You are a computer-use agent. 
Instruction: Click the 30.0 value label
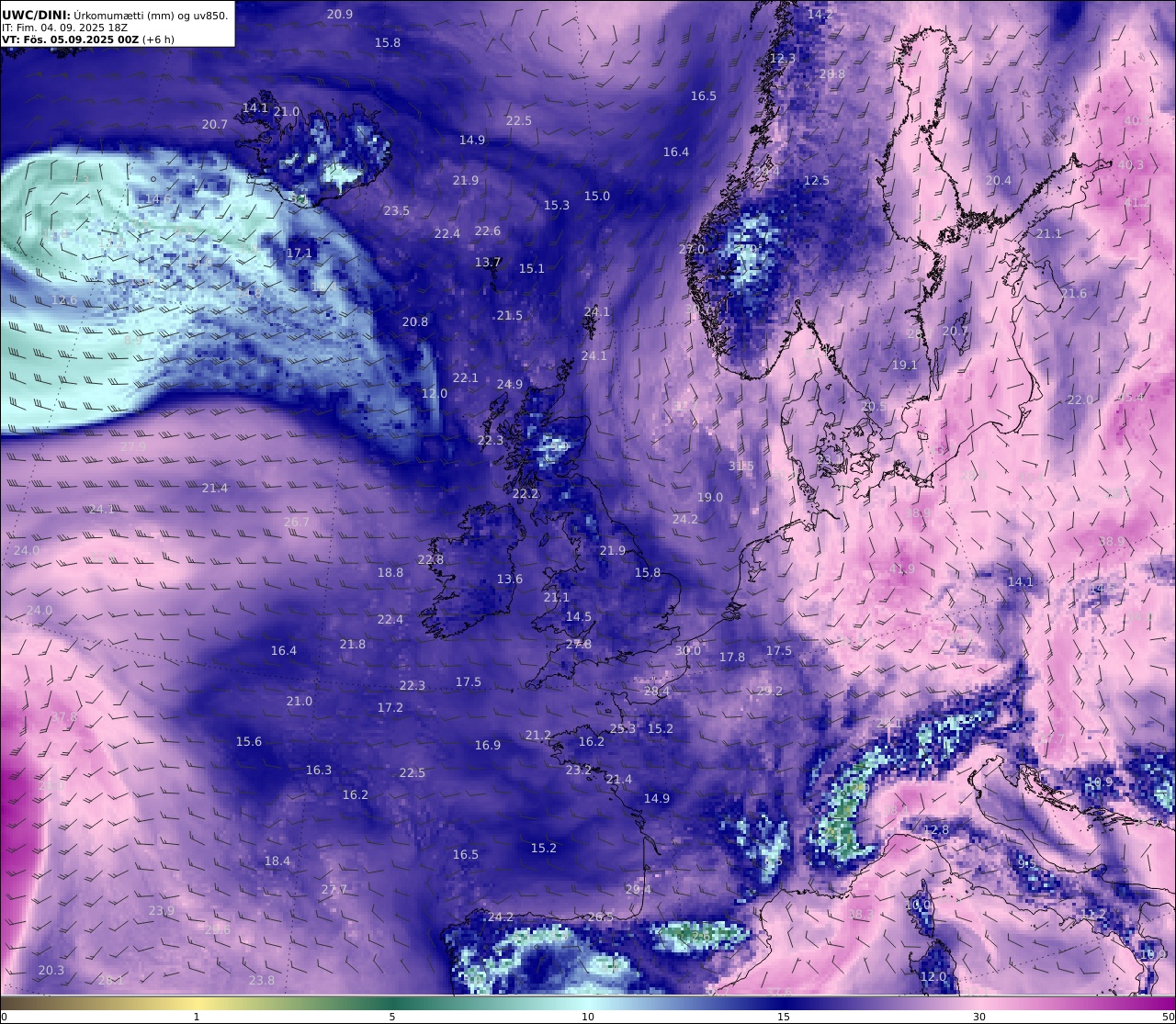(688, 651)
